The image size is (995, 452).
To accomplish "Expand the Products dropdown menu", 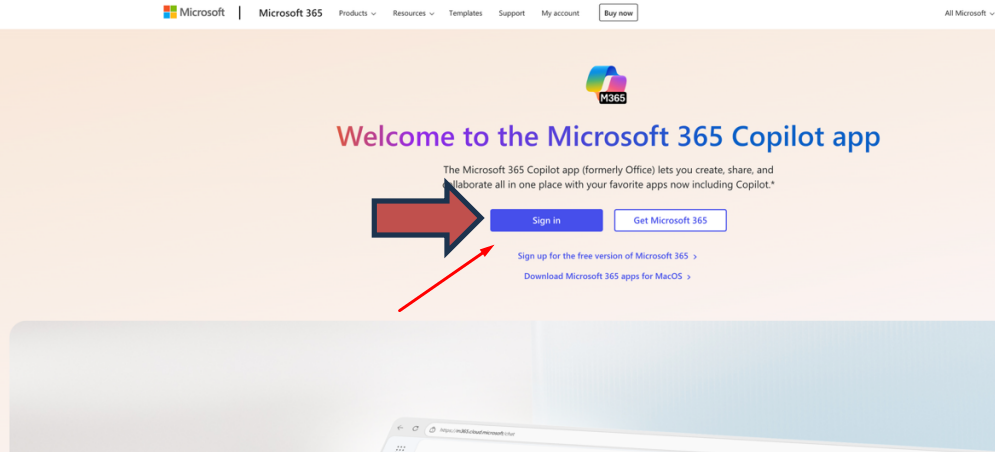I will 357,13.
